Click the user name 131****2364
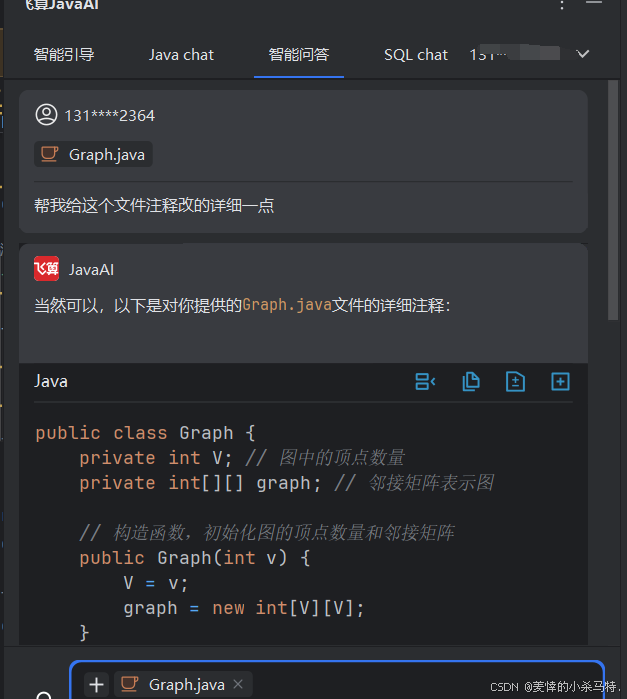The image size is (627, 699). point(110,116)
